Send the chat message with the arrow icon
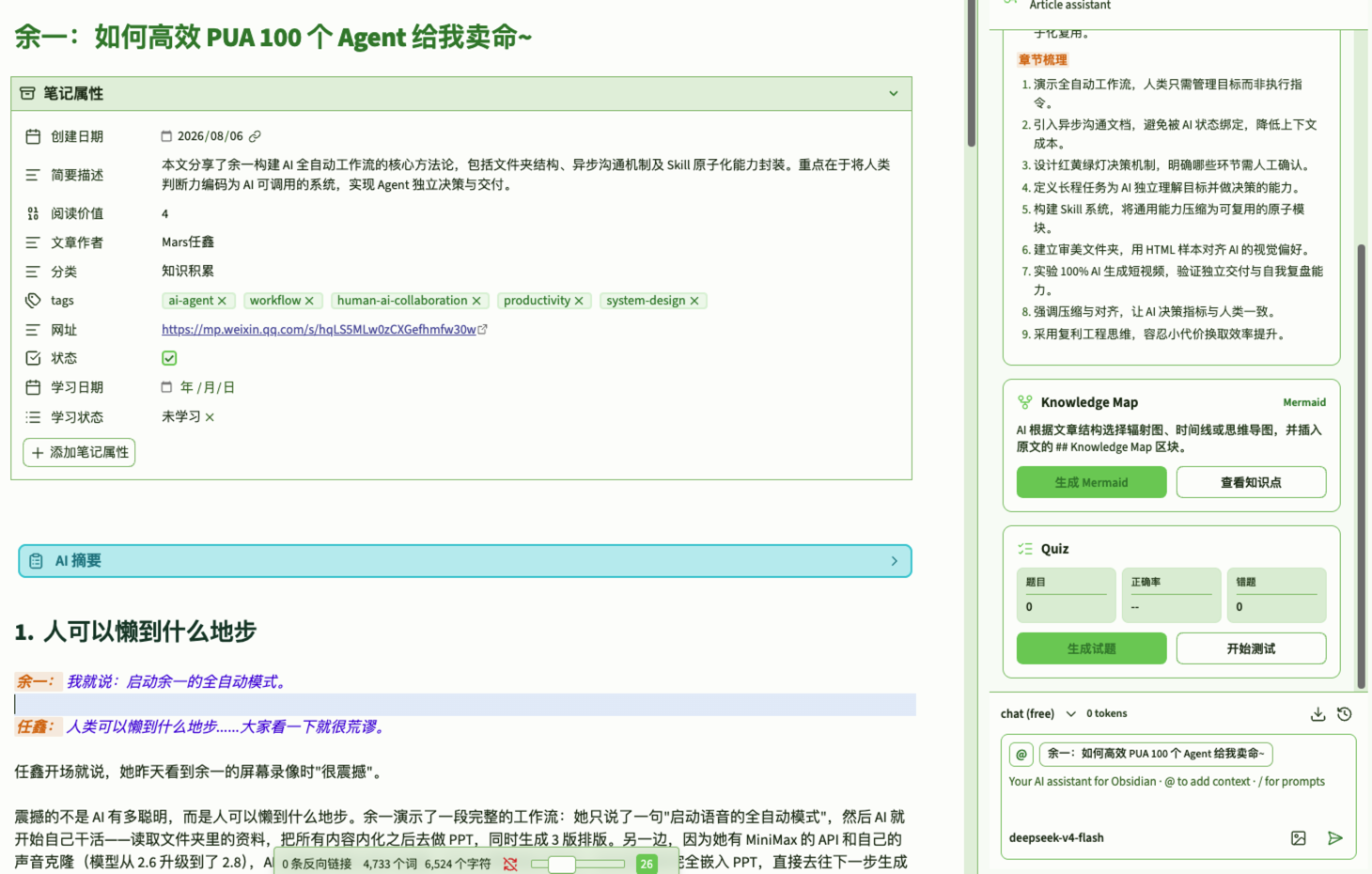 [1335, 838]
